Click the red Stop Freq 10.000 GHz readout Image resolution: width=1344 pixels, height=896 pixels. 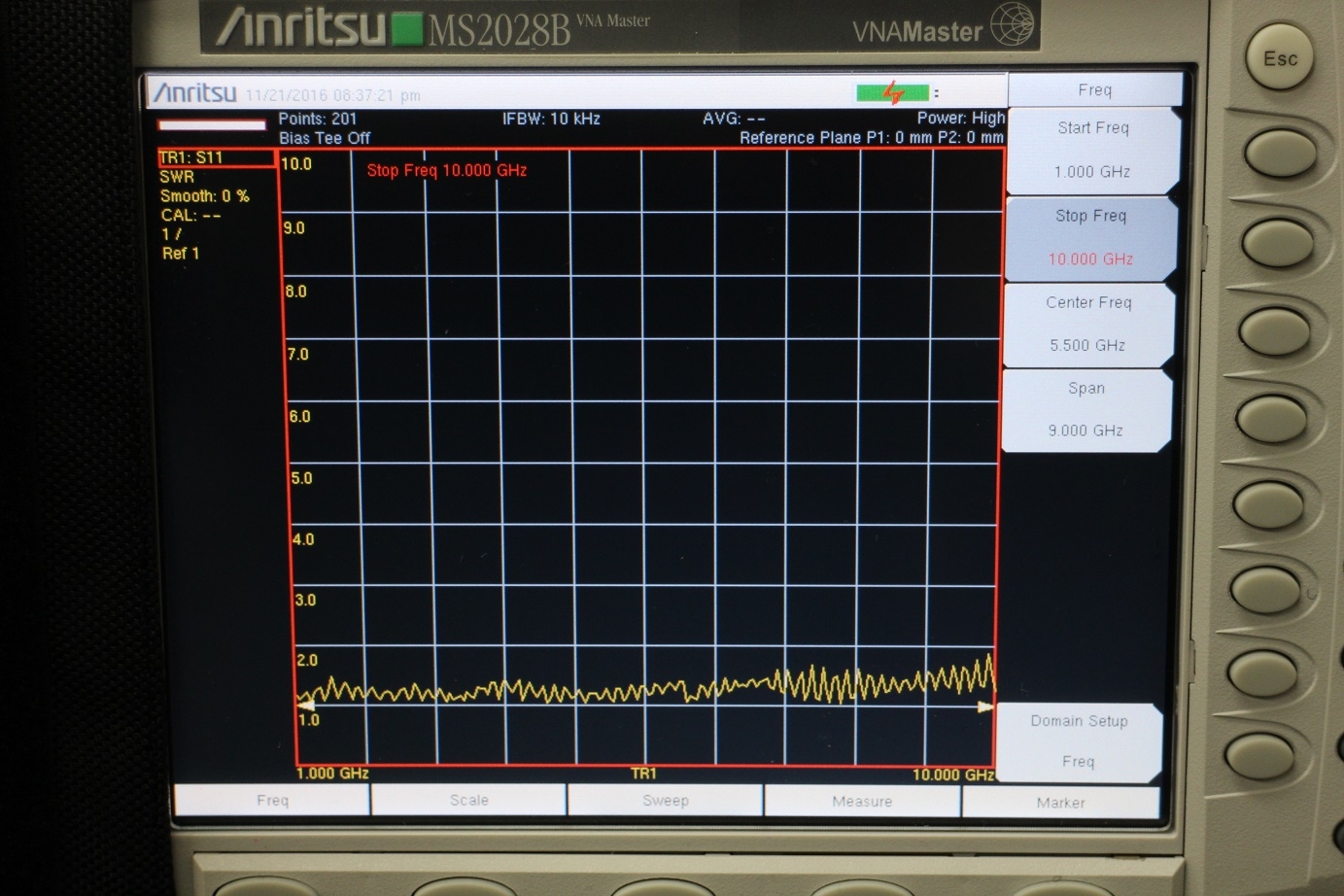(x=447, y=170)
